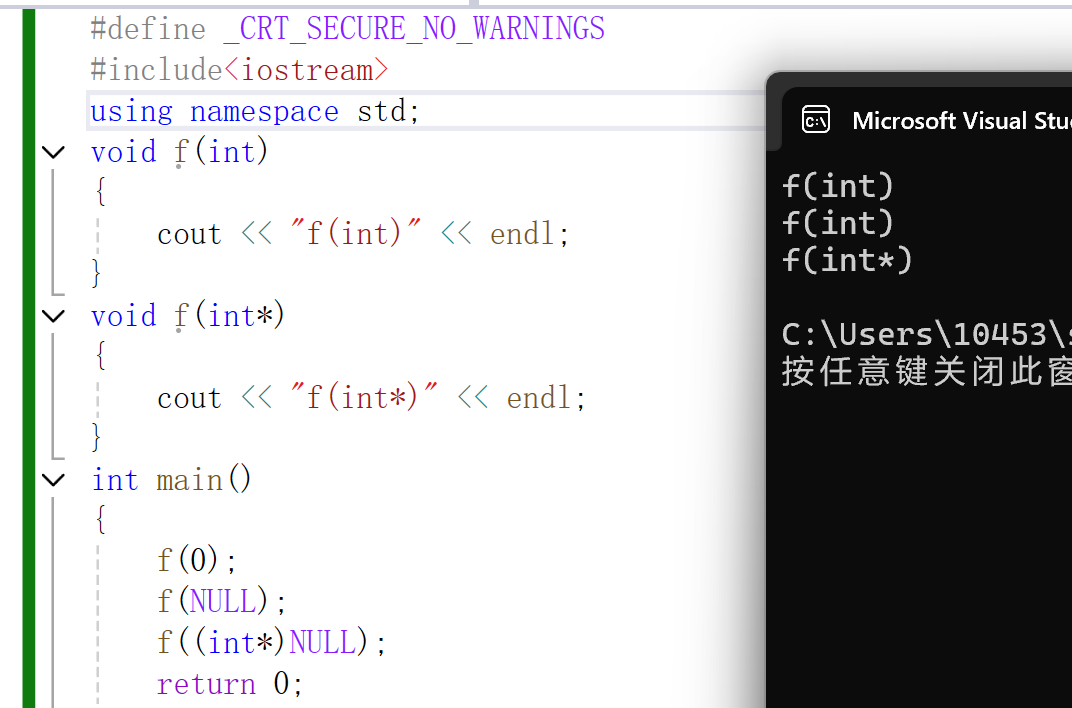1072x708 pixels.
Task: Click the 'void f(int)' declaration
Action: tap(179, 152)
